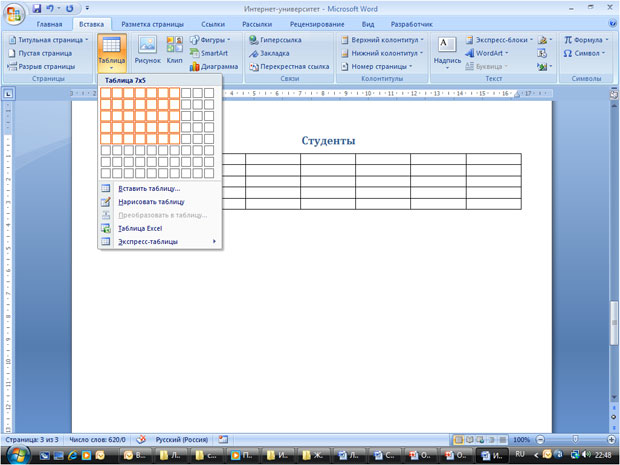Add a Гиперссылка hyperlink
This screenshot has width=620, height=465.
click(275, 40)
